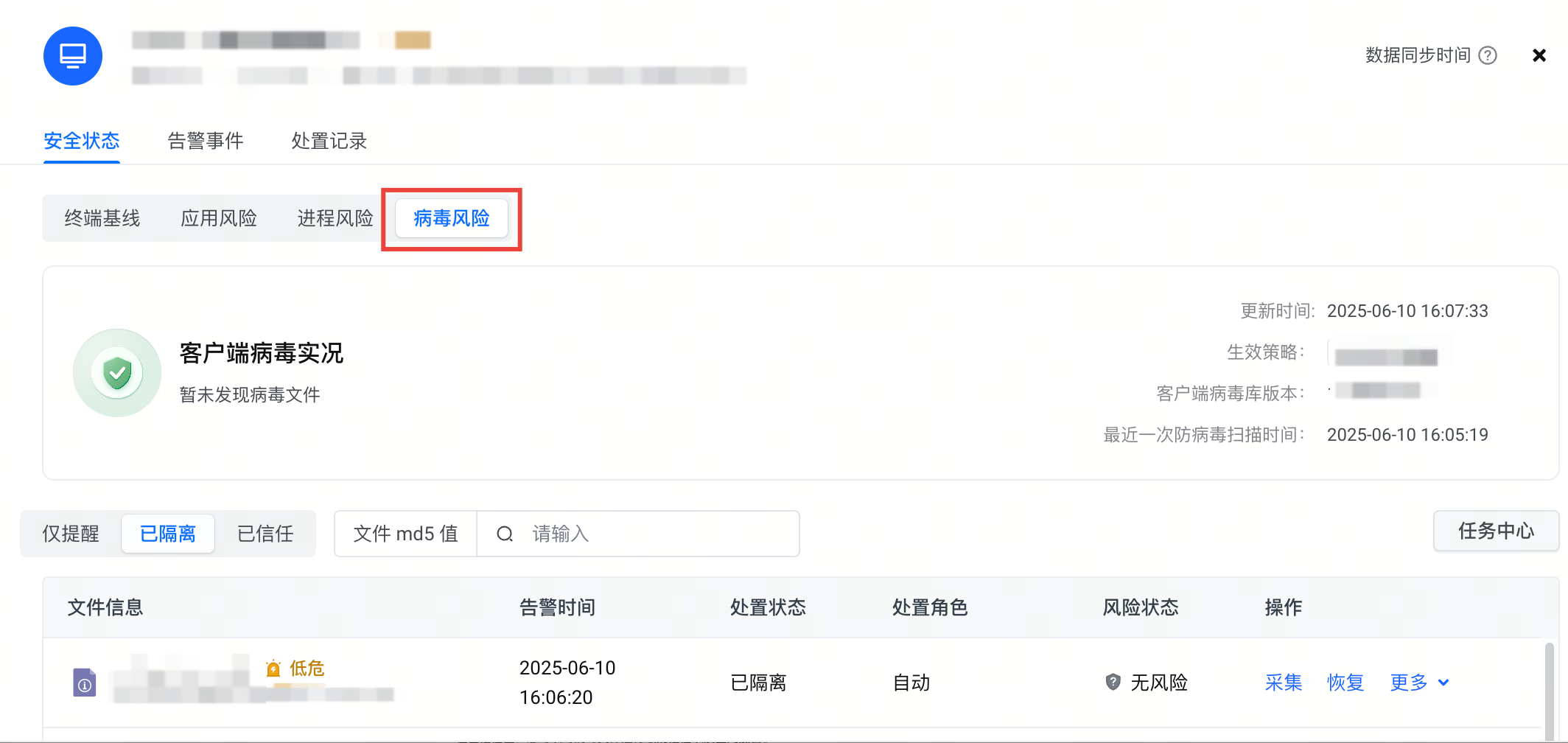Switch to the 仅提醒 filter
The width and height of the screenshot is (1568, 743).
coord(71,534)
